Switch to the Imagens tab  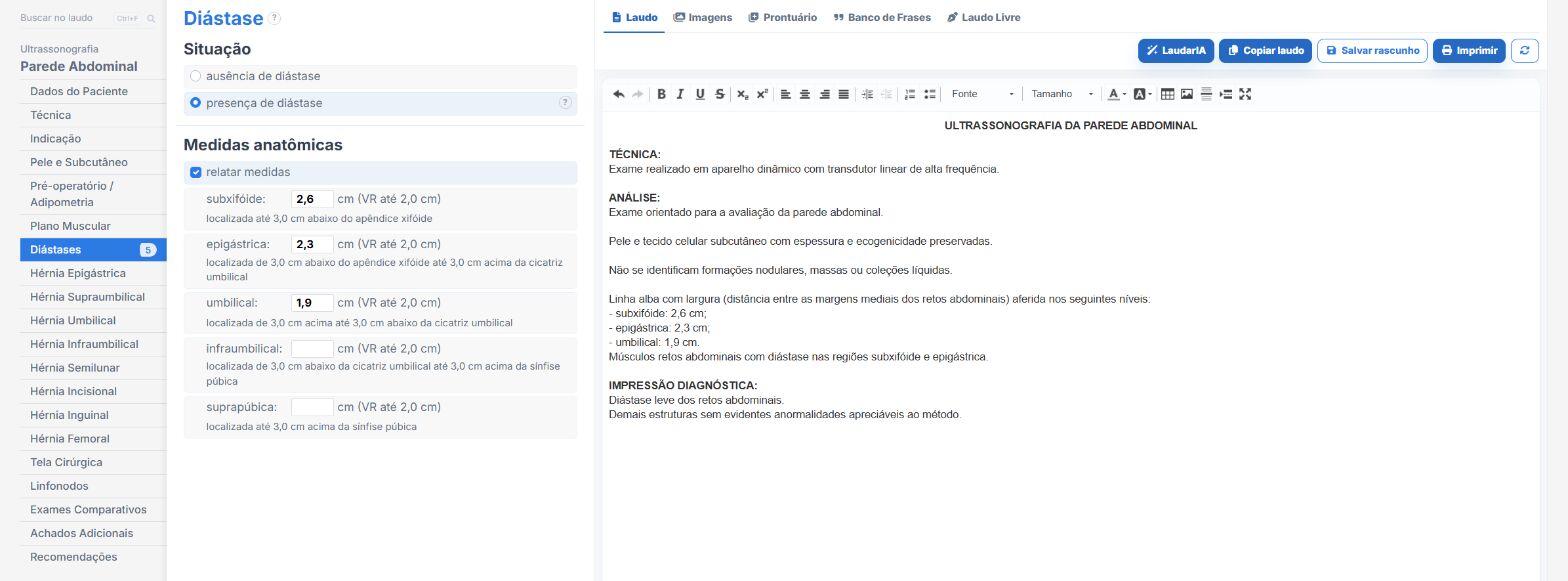click(703, 17)
